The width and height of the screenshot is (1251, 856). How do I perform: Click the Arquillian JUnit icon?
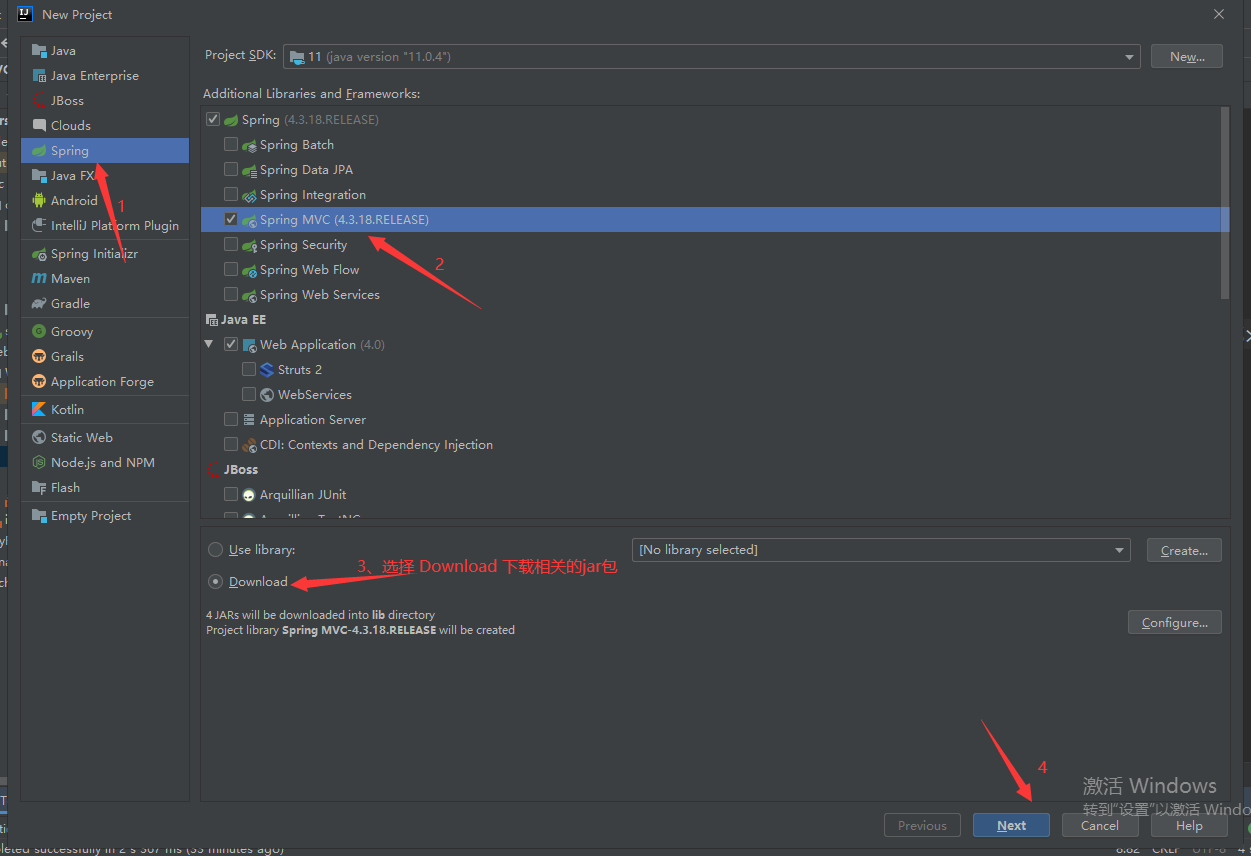(x=249, y=495)
